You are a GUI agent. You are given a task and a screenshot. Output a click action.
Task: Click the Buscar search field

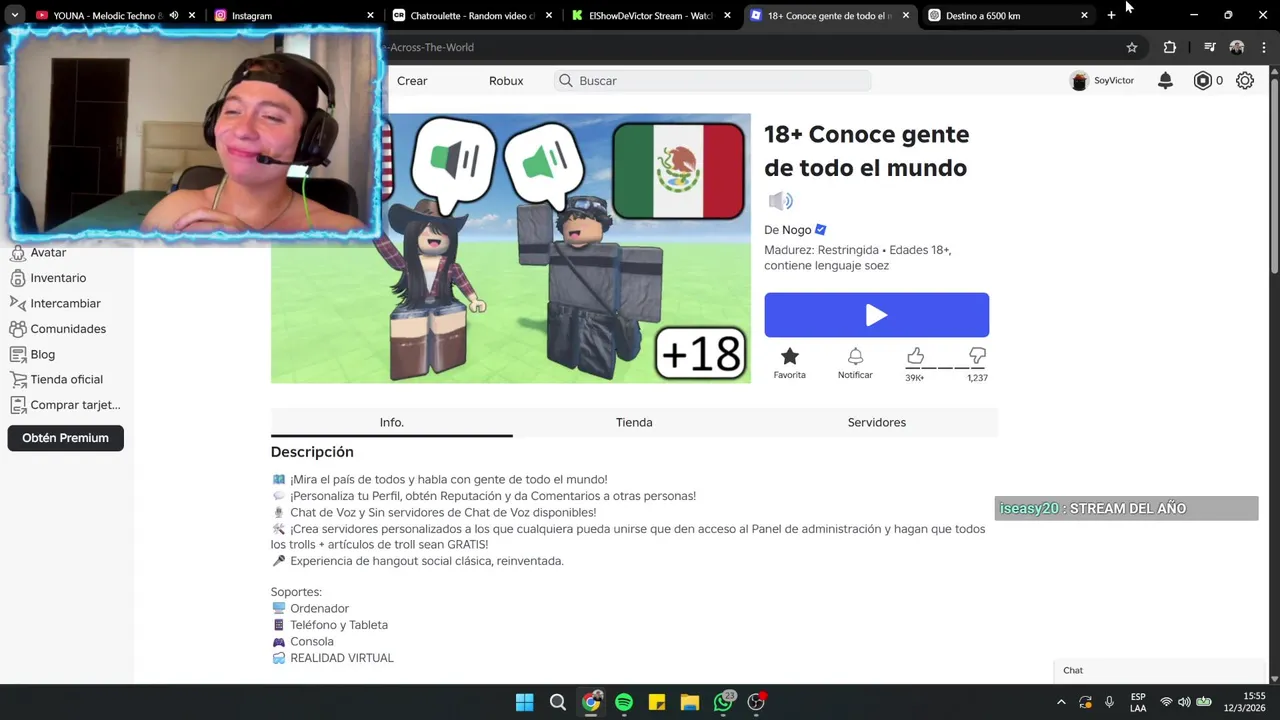pyautogui.click(x=712, y=81)
